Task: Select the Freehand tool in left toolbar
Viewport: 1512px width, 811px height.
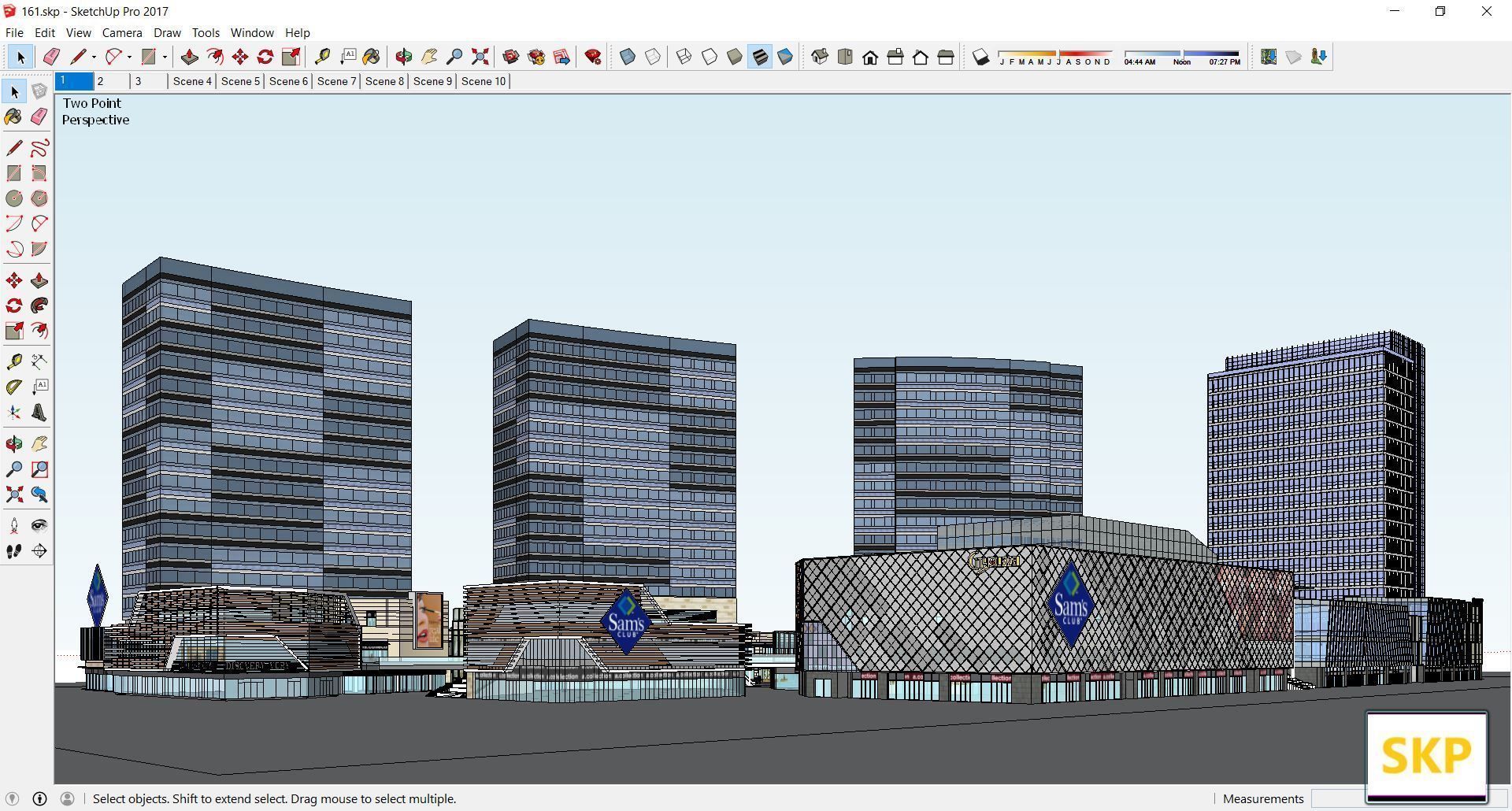Action: [x=39, y=148]
